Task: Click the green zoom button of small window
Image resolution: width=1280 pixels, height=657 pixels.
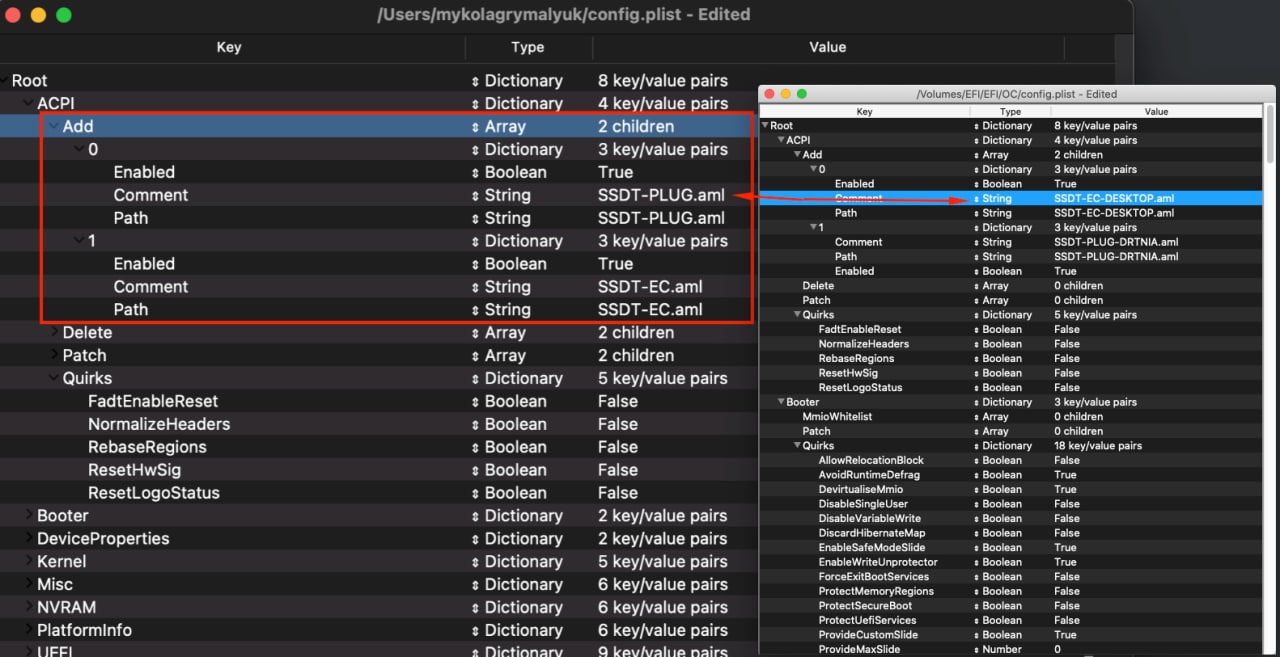Action: coord(802,94)
